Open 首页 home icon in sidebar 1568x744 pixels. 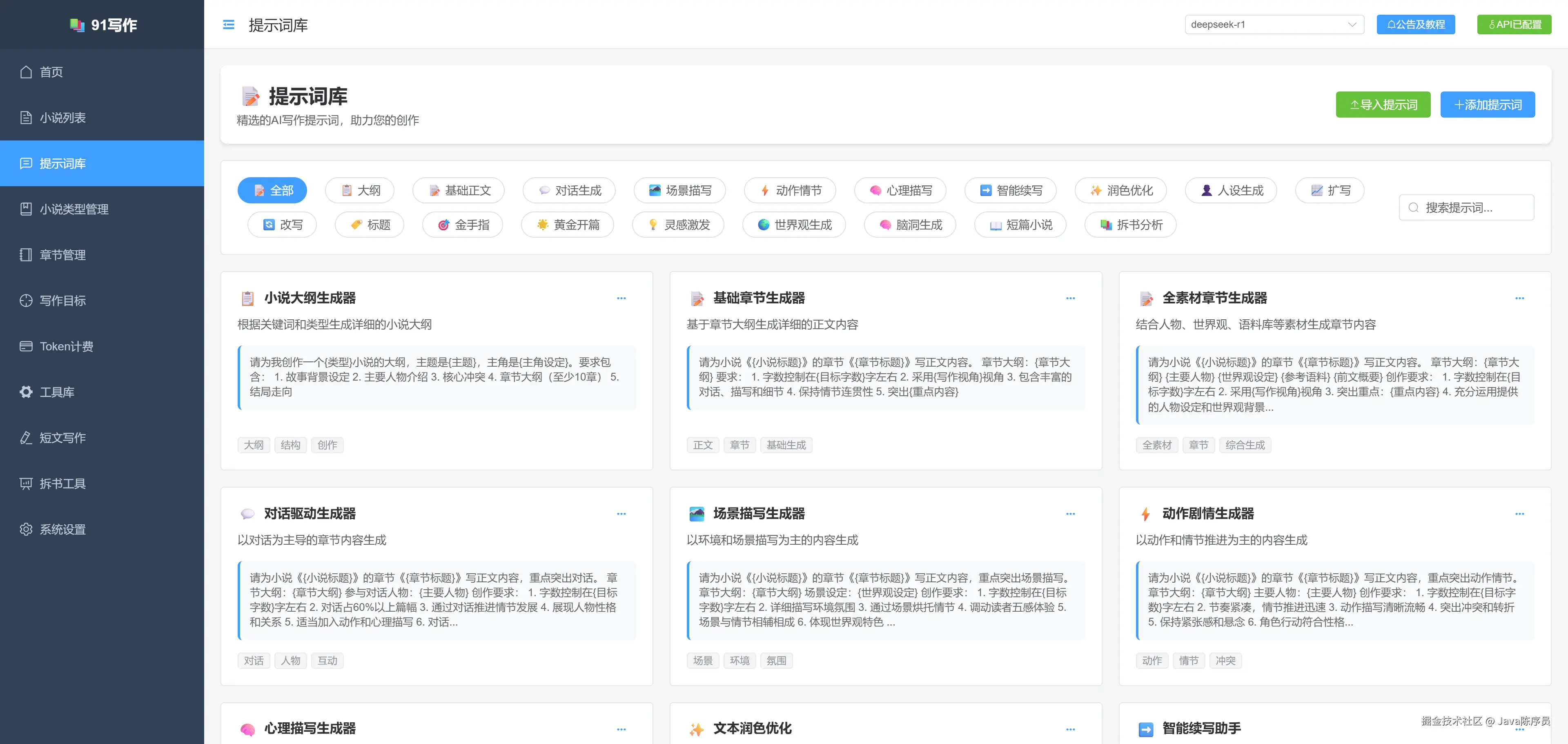(26, 72)
